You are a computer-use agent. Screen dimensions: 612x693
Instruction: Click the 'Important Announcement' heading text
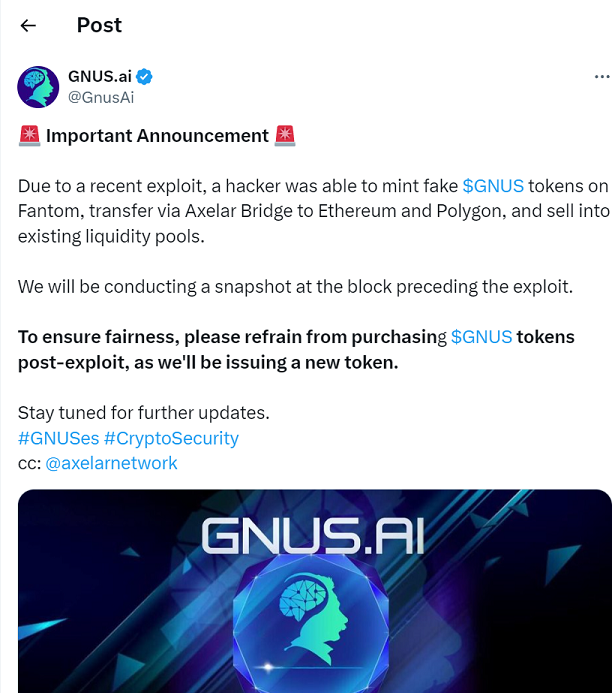coord(157,136)
